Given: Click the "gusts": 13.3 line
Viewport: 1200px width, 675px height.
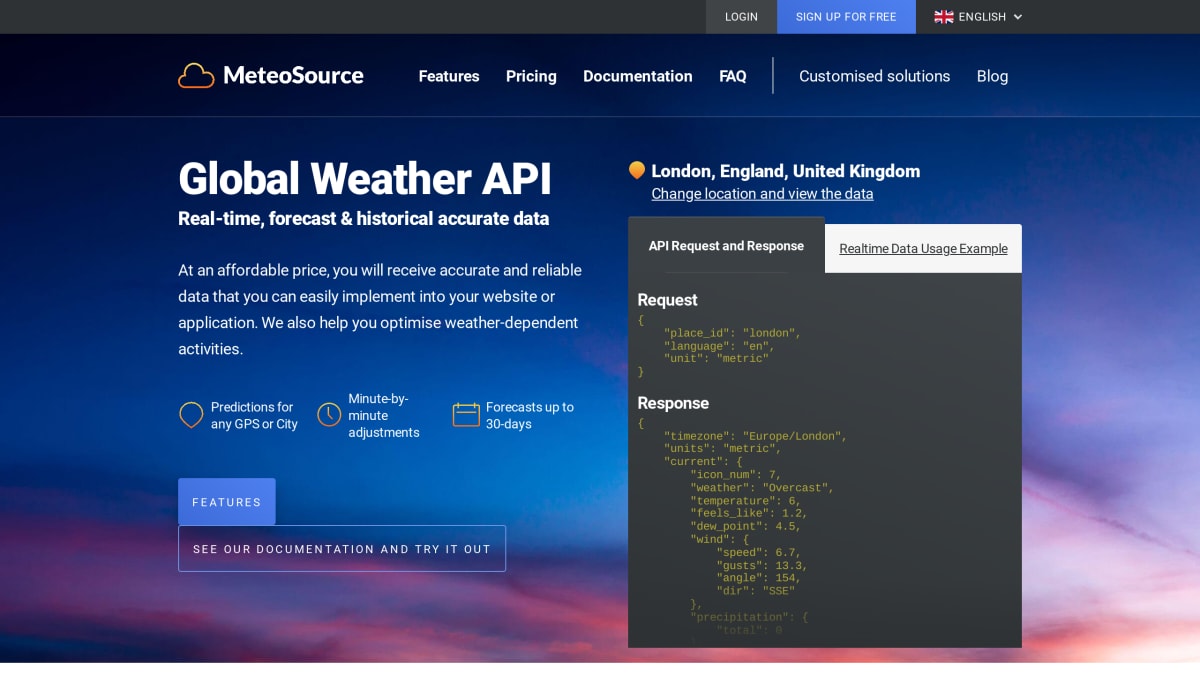Looking at the screenshot, I should point(761,565).
